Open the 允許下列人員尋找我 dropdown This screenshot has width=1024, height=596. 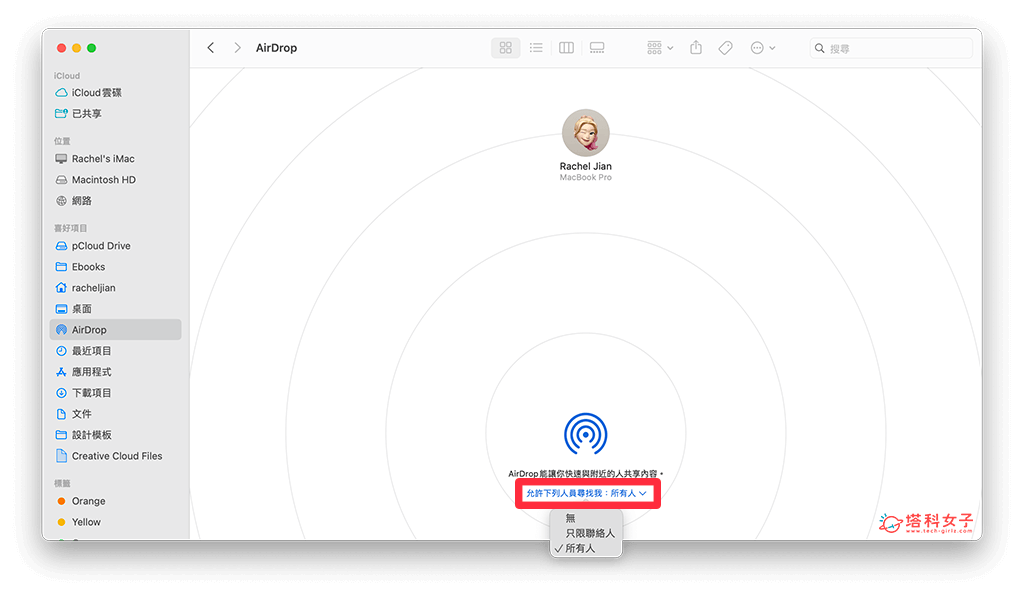point(587,494)
